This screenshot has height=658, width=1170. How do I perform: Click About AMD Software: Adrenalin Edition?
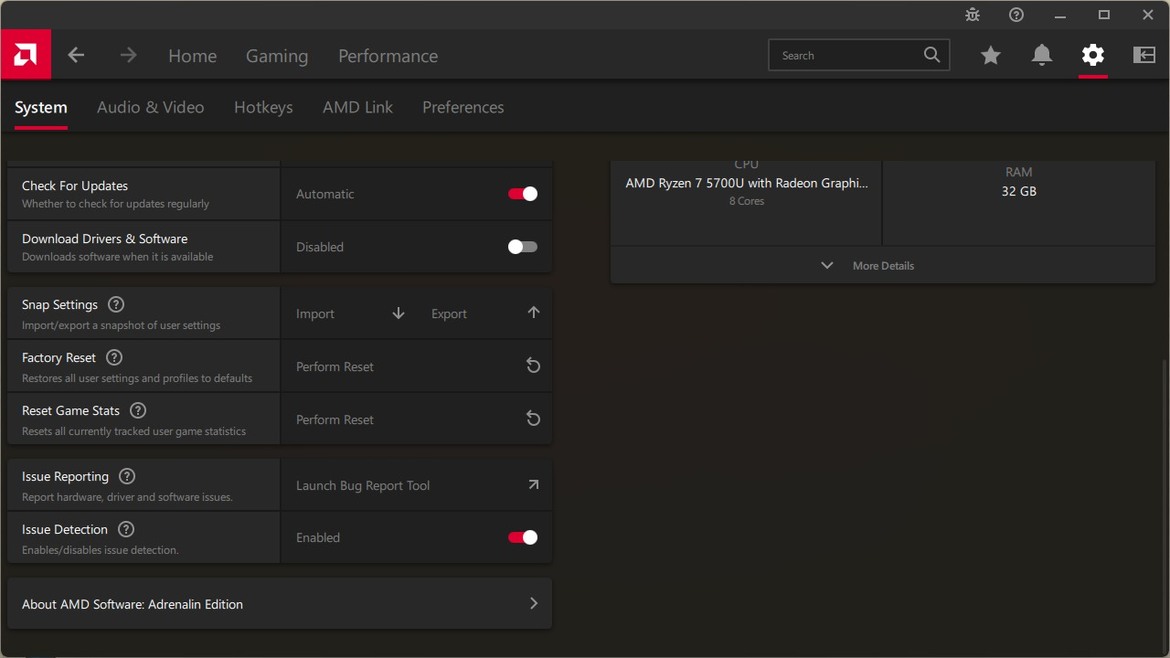coord(280,604)
